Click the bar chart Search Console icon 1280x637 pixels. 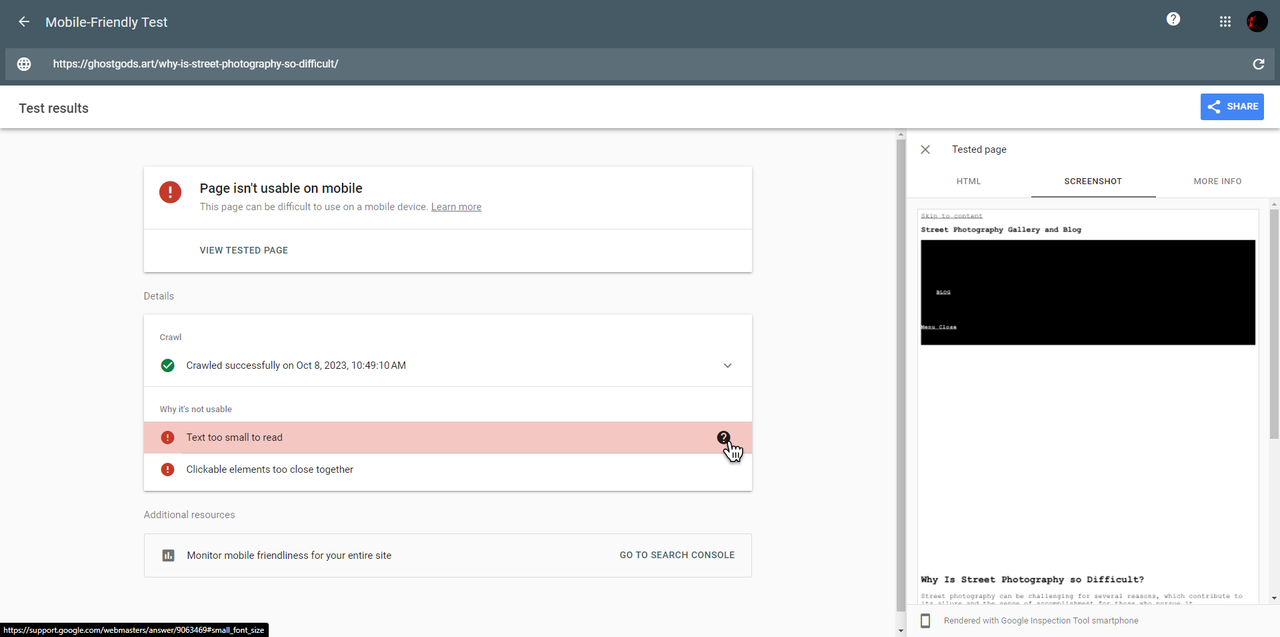pyautogui.click(x=168, y=555)
